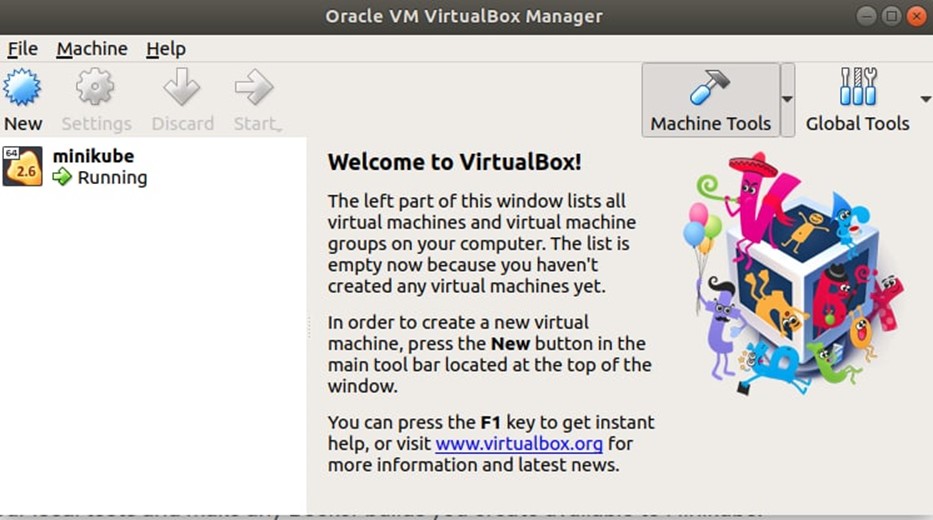
Task: Click the Oracle VM VirtualBox Manager title
Action: [x=464, y=16]
